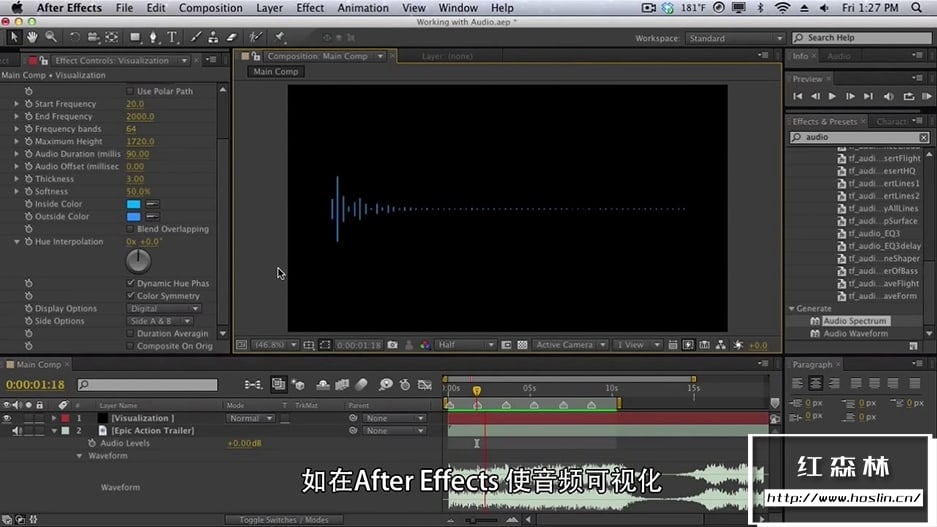
Task: Uncheck Dynamic Hue Phase checkbox
Action: 130,283
